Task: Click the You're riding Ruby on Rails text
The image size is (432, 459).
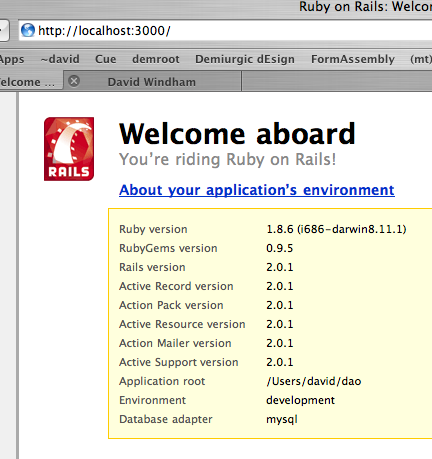Action: click(228, 159)
